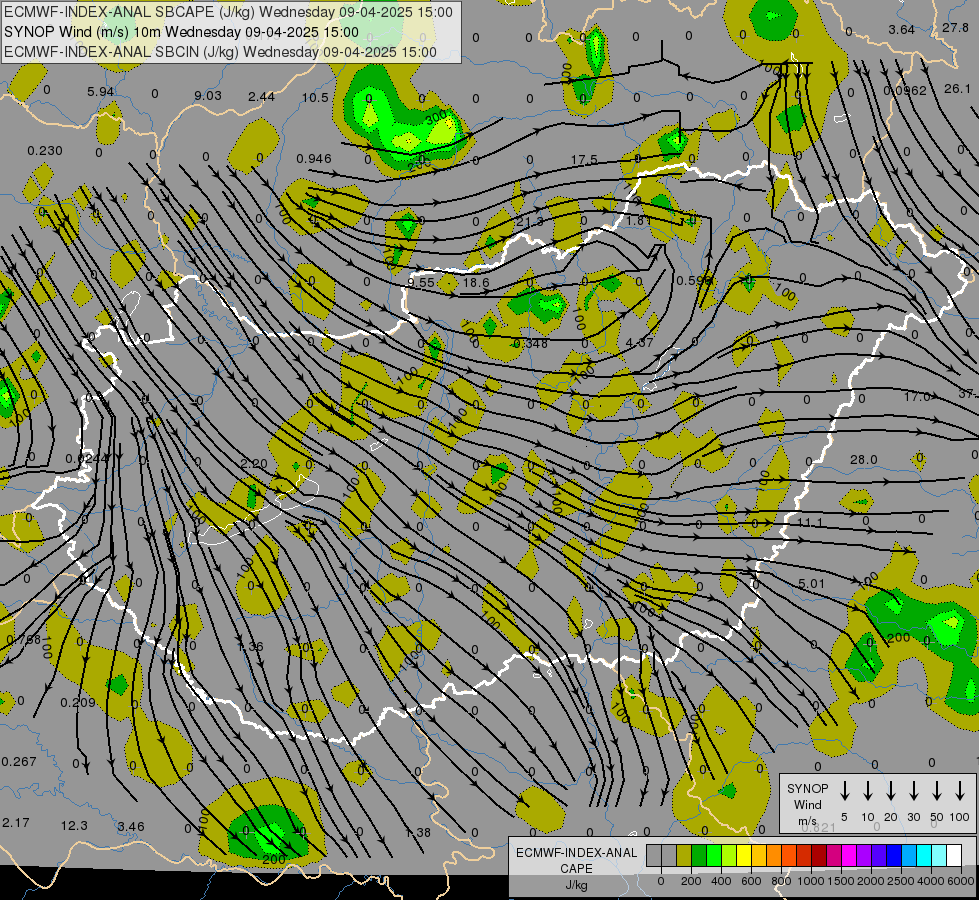
Task: Click the 5.94 value on the map
Action: pyautogui.click(x=101, y=92)
